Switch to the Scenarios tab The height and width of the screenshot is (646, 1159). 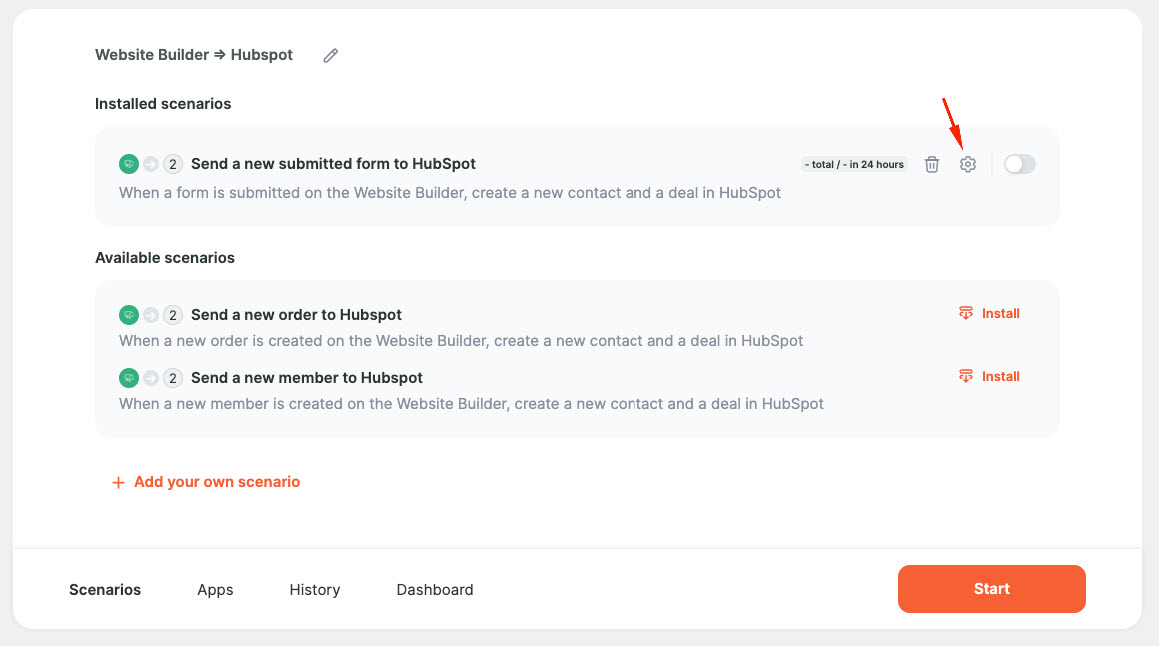pos(105,590)
